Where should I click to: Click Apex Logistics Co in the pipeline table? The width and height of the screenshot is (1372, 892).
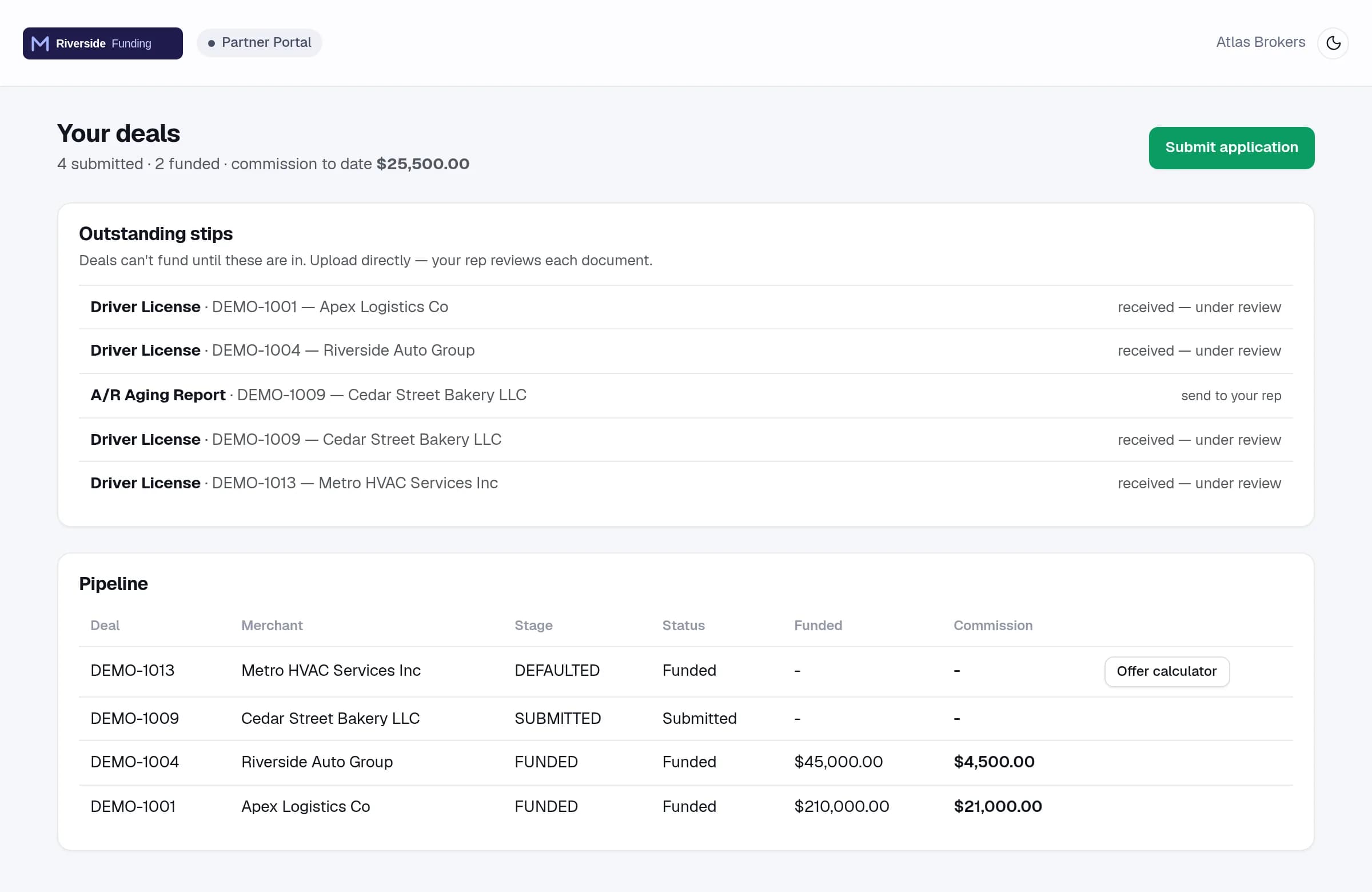coord(305,807)
